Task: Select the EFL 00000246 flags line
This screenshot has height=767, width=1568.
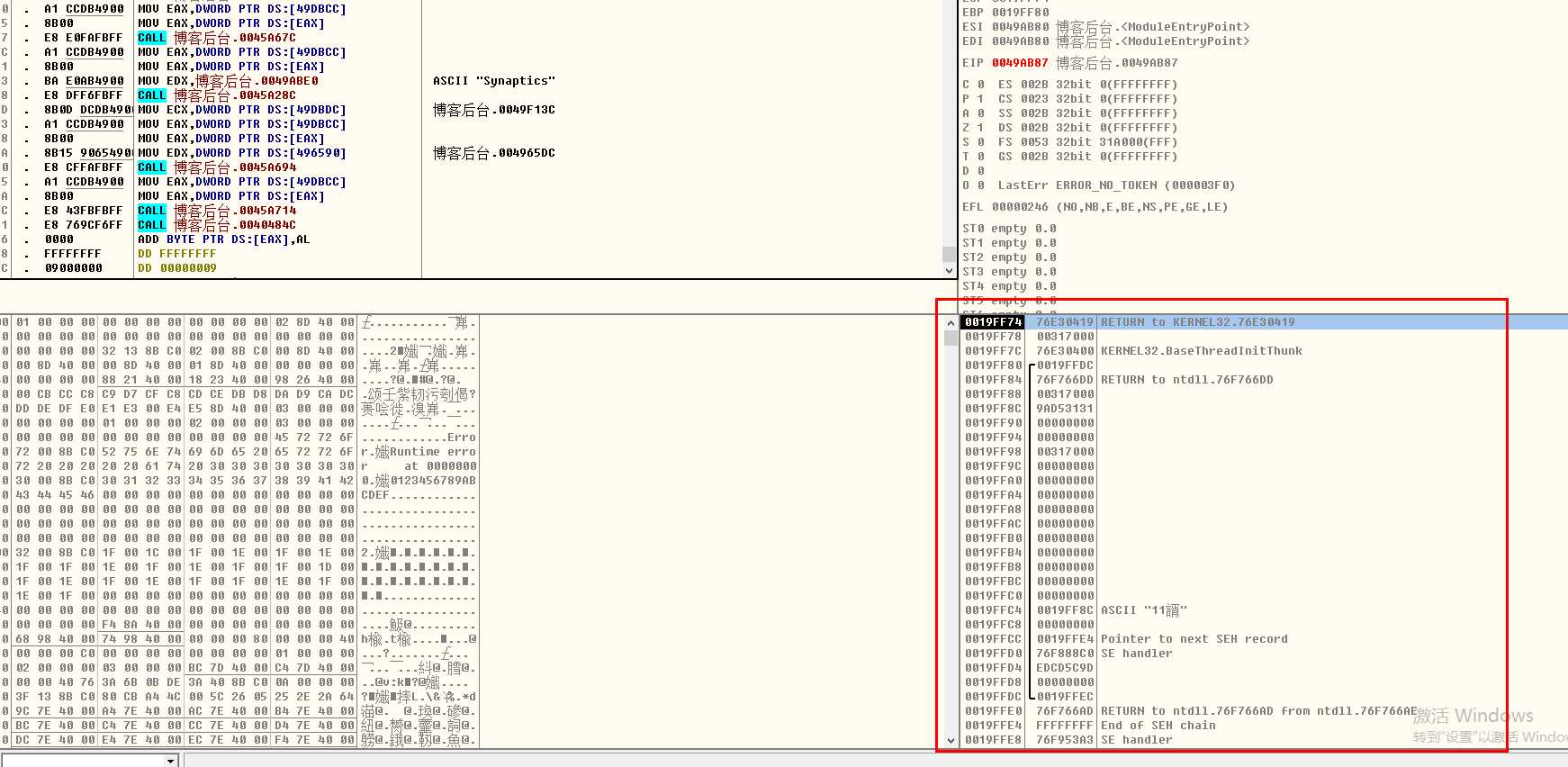Action: point(1094,207)
